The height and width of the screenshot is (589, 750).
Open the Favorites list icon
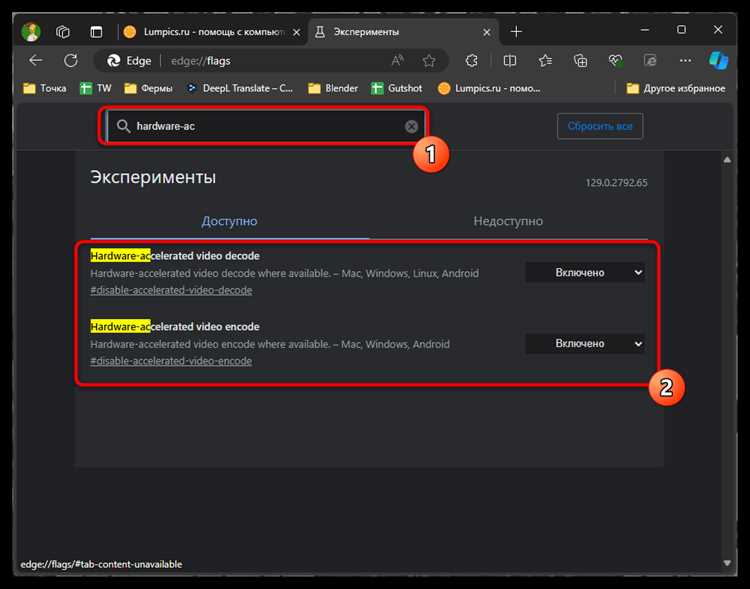[x=545, y=60]
